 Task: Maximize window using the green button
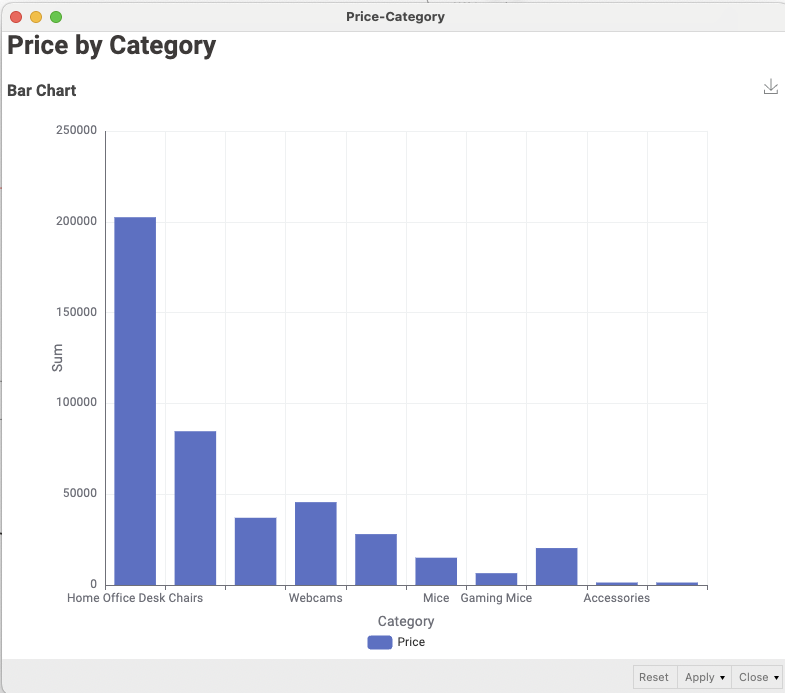[x=56, y=17]
